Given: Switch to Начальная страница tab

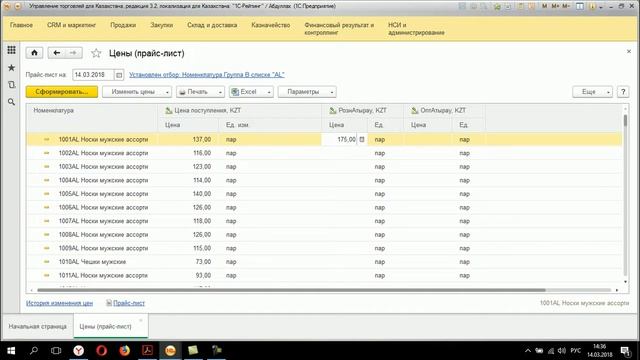Looking at the screenshot, I should (x=38, y=327).
